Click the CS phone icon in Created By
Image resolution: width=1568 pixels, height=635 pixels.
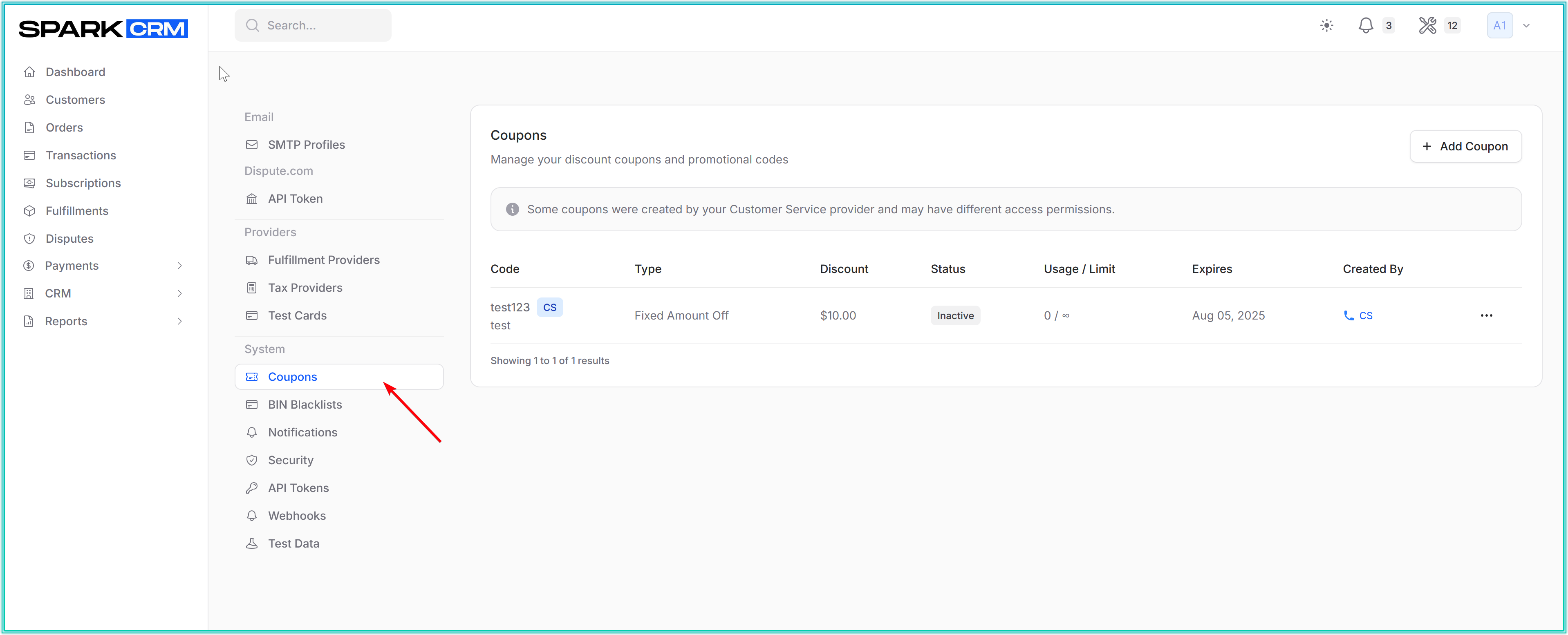(1348, 315)
